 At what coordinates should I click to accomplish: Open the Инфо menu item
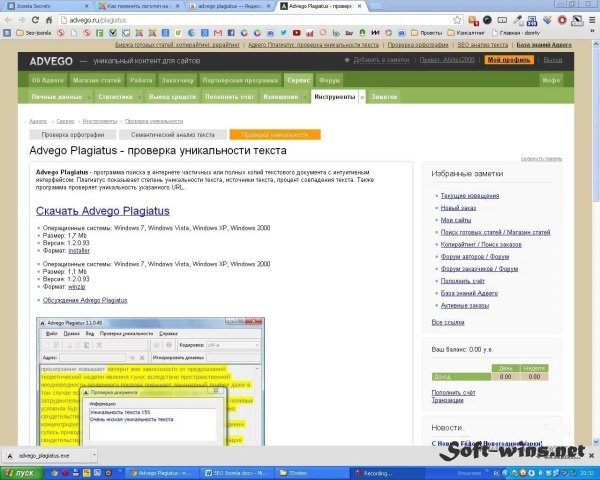pyautogui.click(x=551, y=80)
